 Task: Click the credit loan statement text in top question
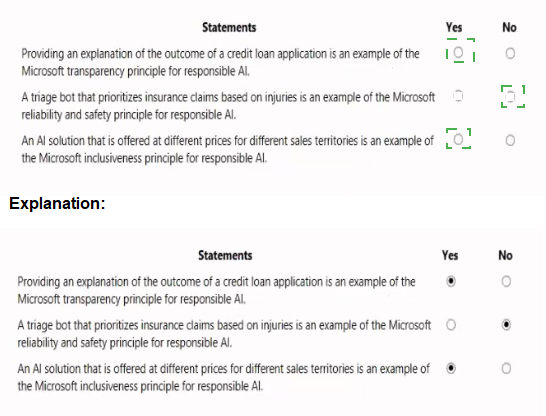tap(220, 62)
